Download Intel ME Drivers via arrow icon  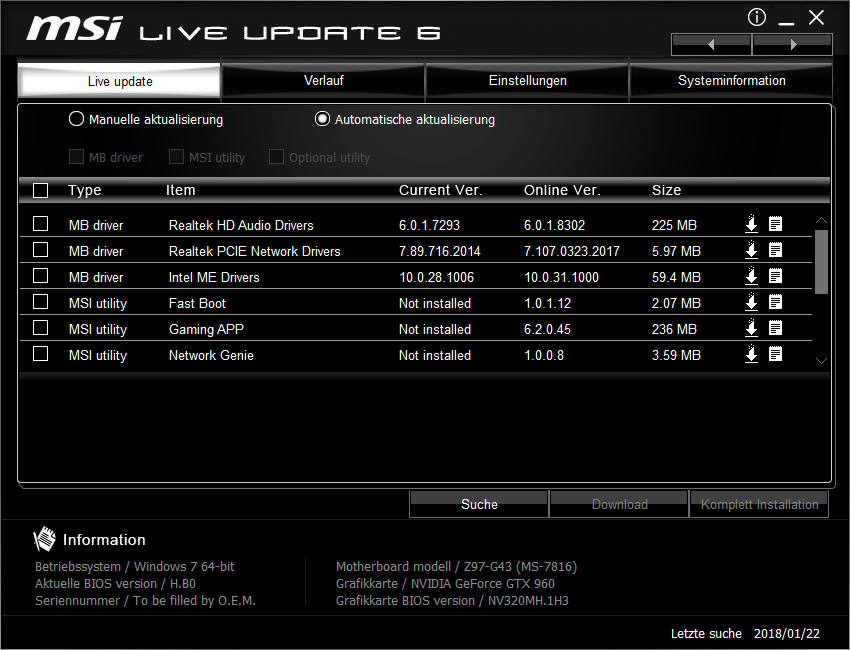pyautogui.click(x=751, y=276)
